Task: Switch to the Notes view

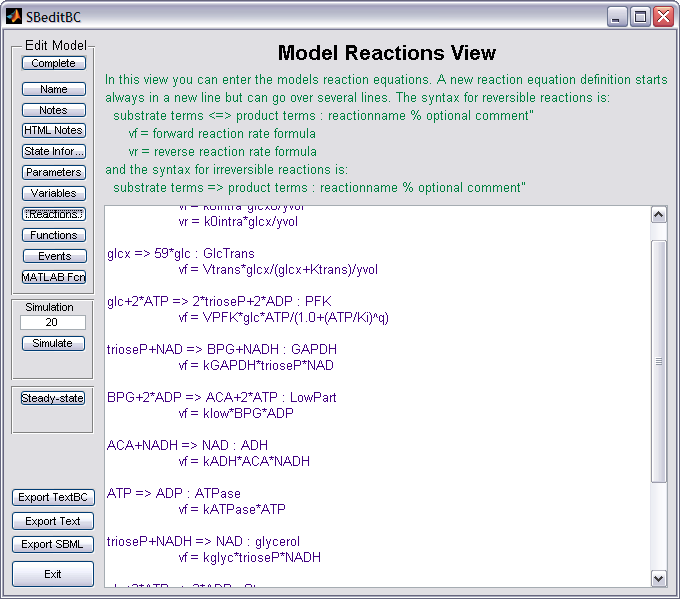Action: (53, 110)
